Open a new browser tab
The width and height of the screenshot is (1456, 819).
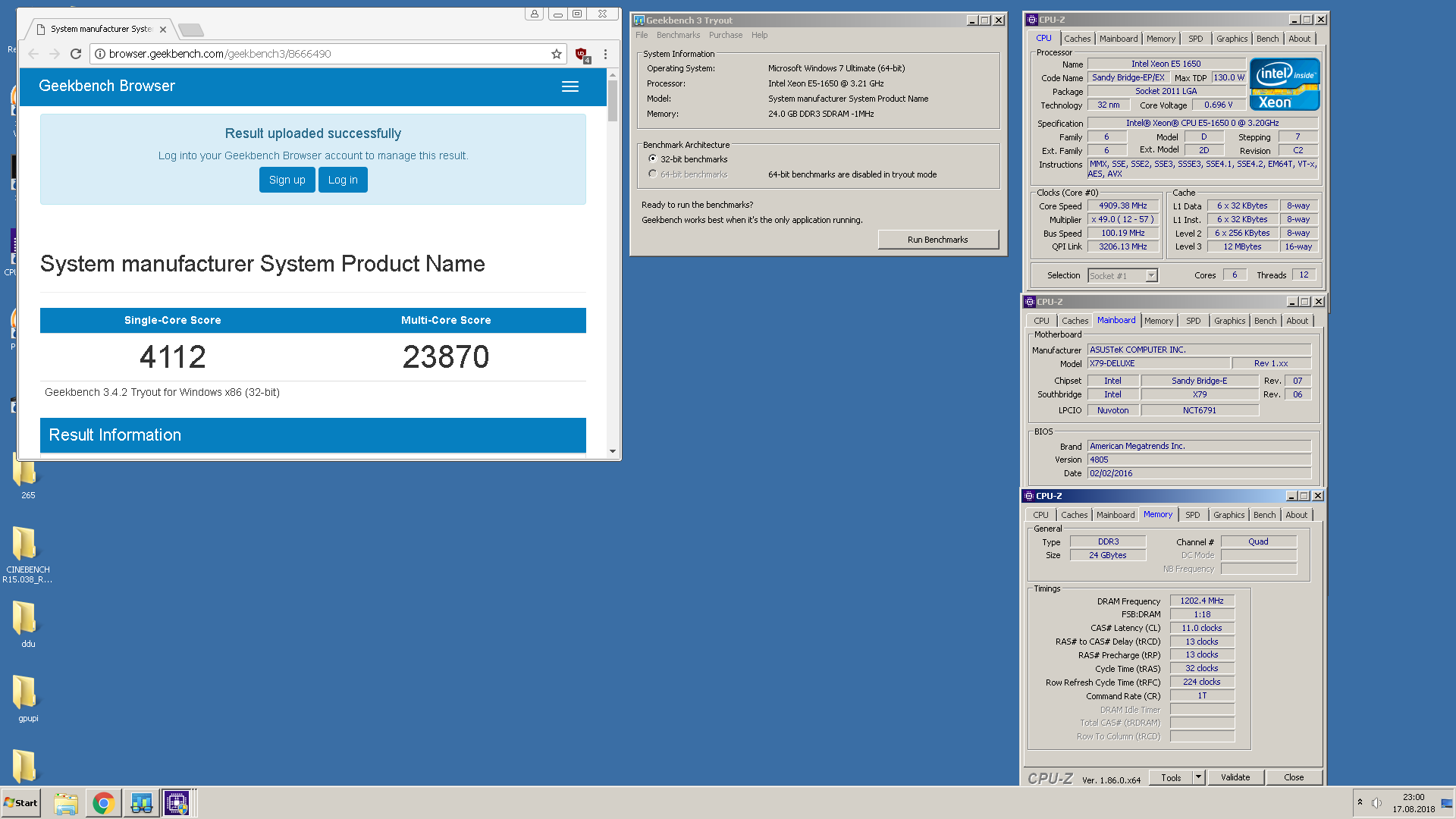coord(191,30)
